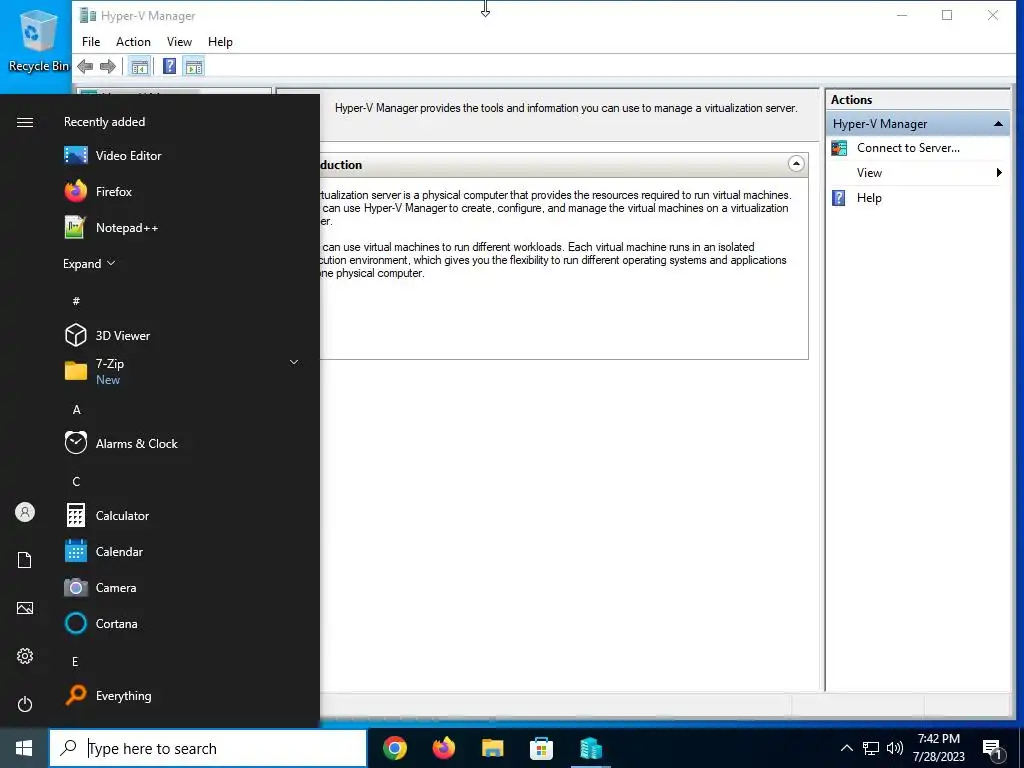Open the View menu in menu bar
Viewport: 1024px width, 768px height.
pos(179,42)
